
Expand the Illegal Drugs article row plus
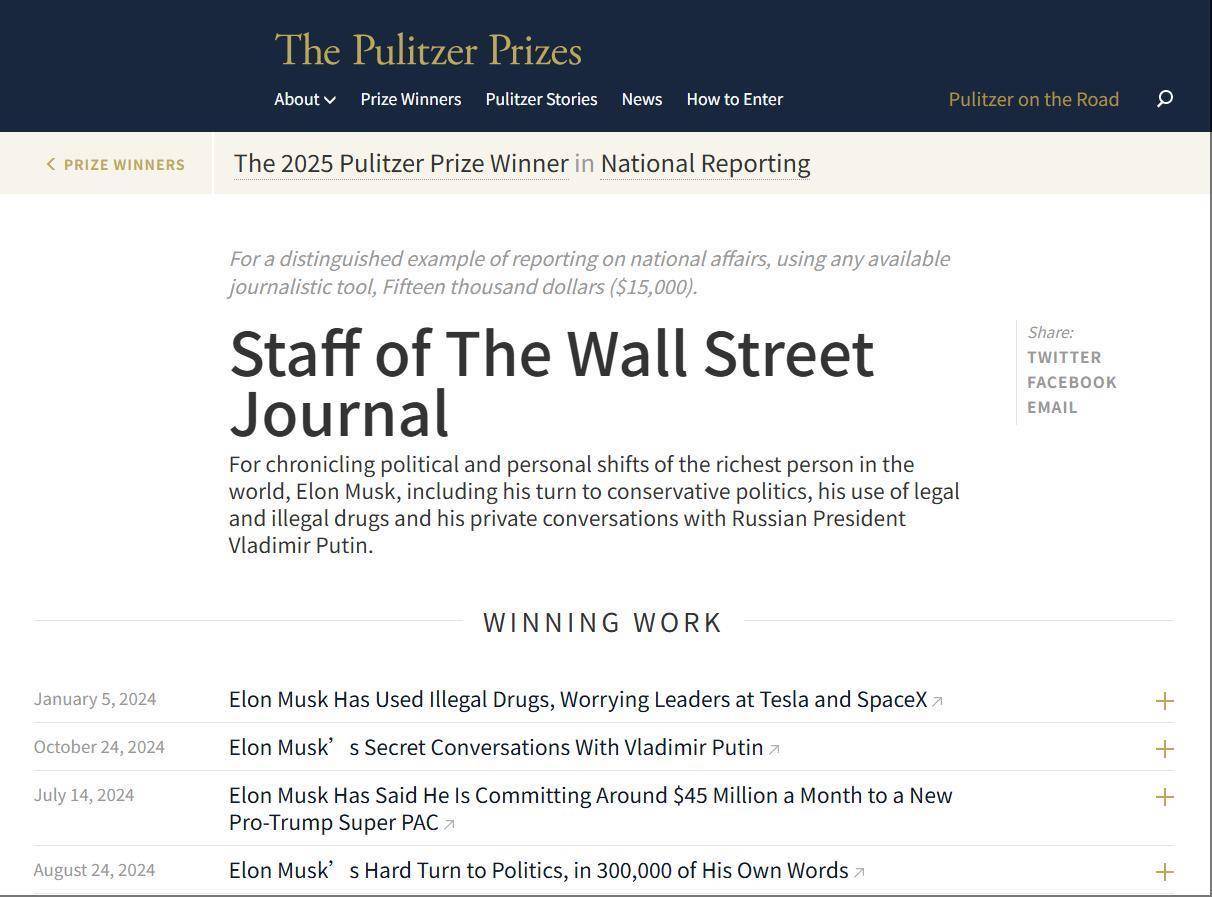[1164, 701]
